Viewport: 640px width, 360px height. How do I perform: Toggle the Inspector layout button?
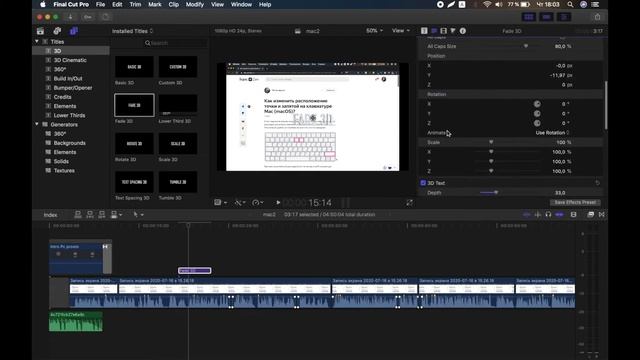564,17
